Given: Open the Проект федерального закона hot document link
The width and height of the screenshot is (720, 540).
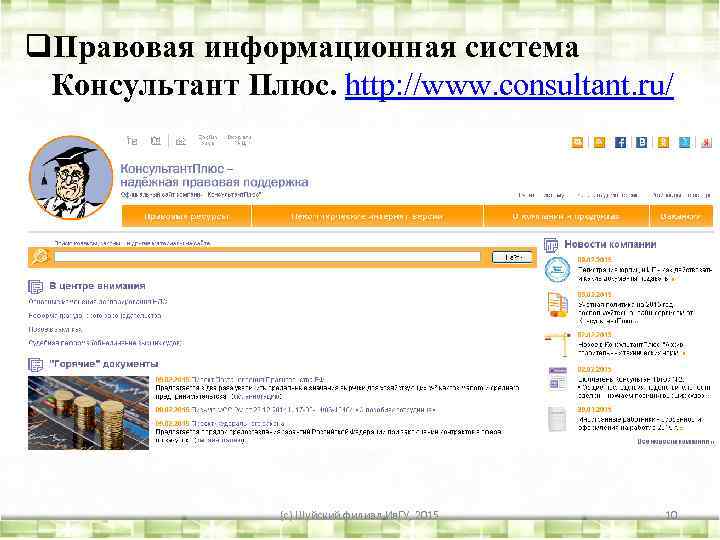Looking at the screenshot, I should [x=237, y=423].
